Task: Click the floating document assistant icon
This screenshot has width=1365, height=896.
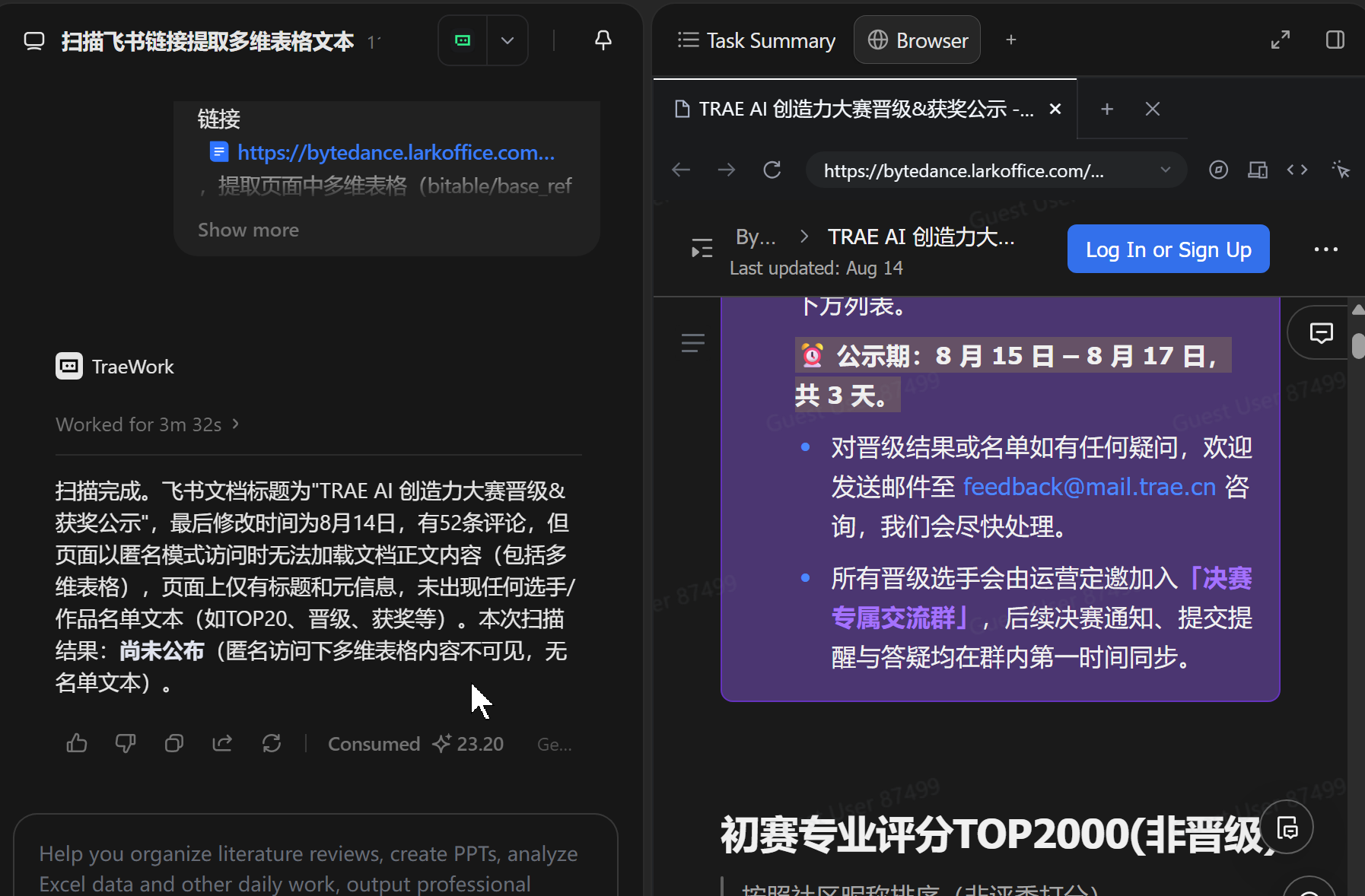Action: [x=1287, y=828]
